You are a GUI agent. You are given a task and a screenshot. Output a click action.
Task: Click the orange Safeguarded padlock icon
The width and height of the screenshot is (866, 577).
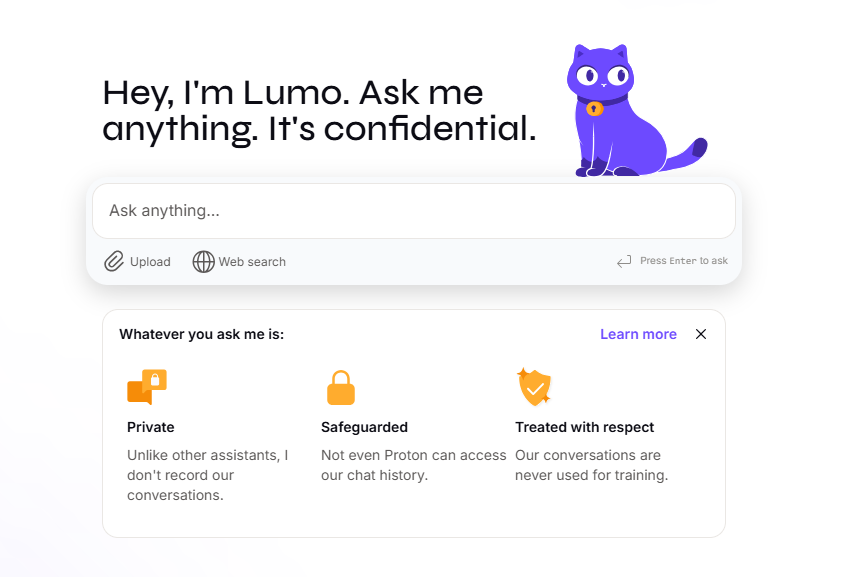pyautogui.click(x=341, y=388)
